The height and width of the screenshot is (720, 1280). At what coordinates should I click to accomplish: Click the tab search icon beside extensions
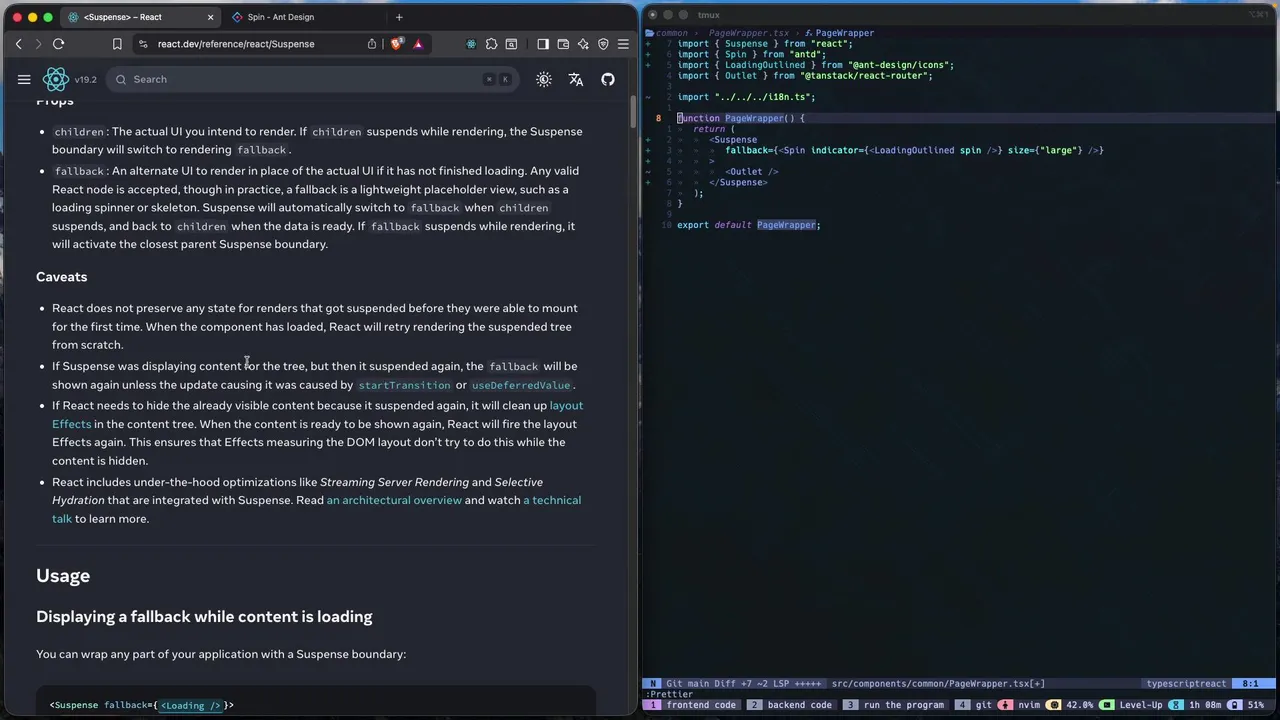pos(511,44)
